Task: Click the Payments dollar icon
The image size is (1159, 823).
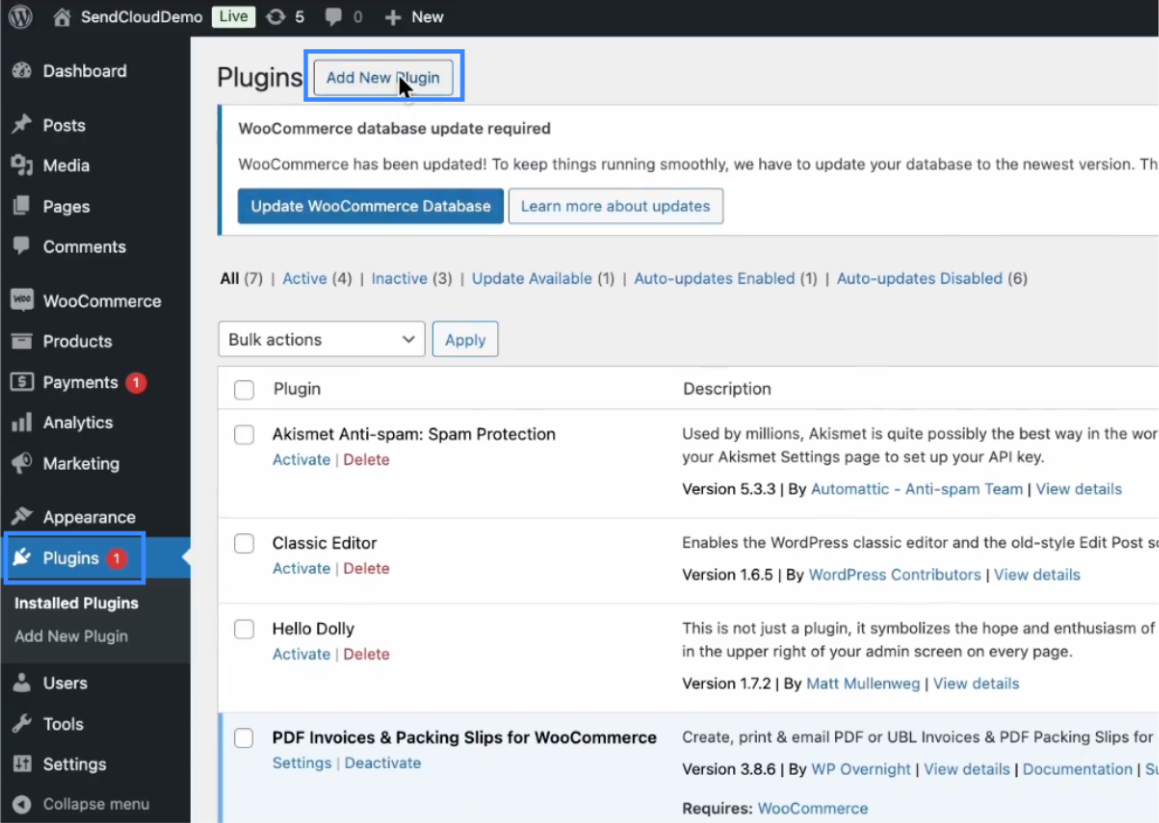Action: 22,382
